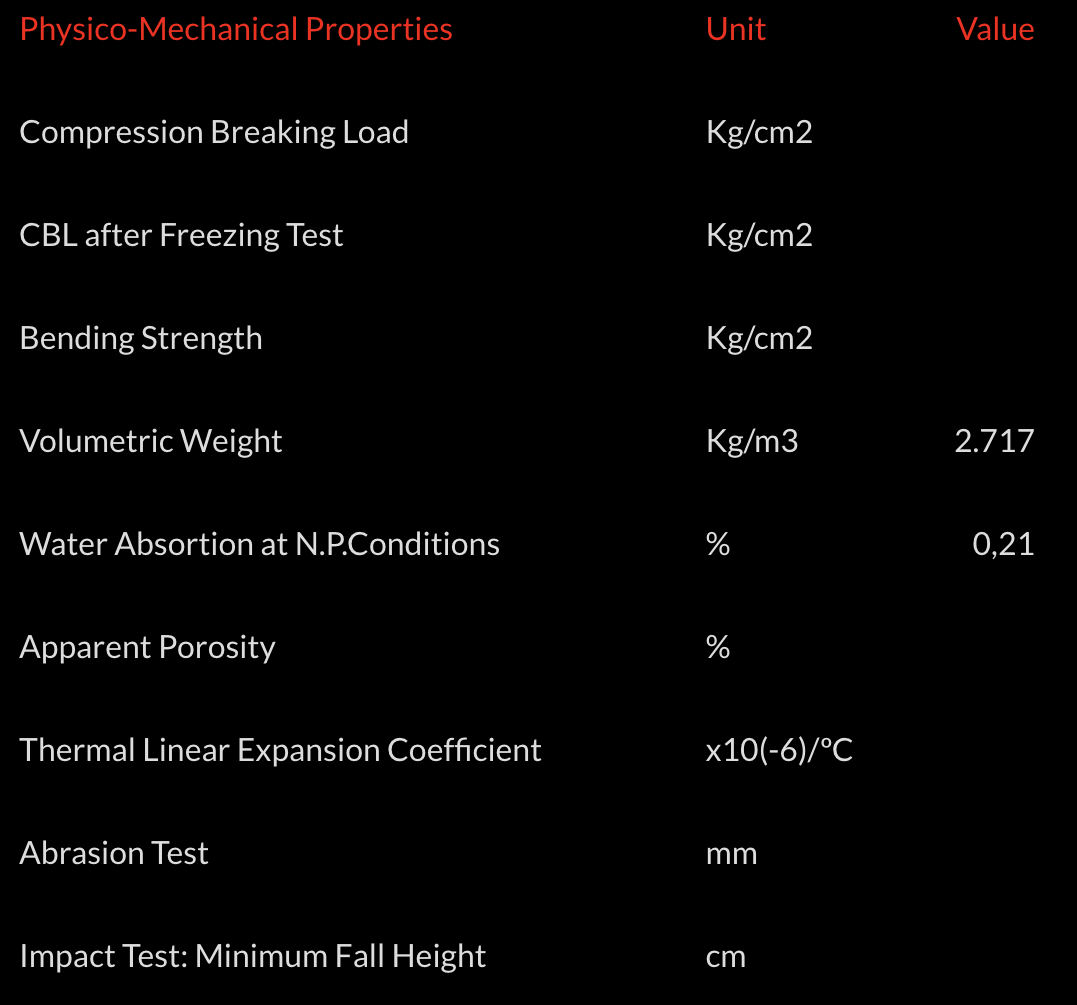
Task: Click Impact Test: Minimum Fall Height label
Action: tap(252, 956)
